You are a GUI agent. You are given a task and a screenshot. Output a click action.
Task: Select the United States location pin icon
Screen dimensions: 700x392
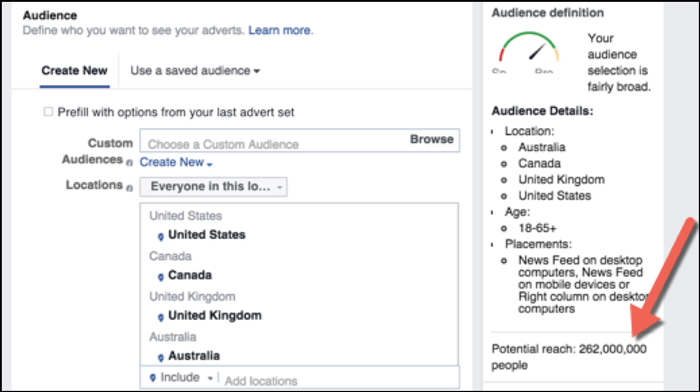pos(161,236)
